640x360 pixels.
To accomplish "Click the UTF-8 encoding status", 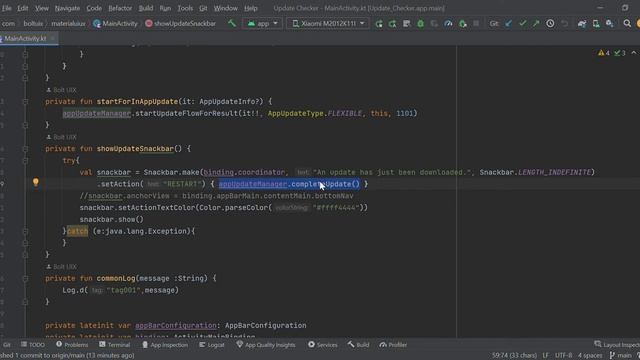I will [563, 356].
